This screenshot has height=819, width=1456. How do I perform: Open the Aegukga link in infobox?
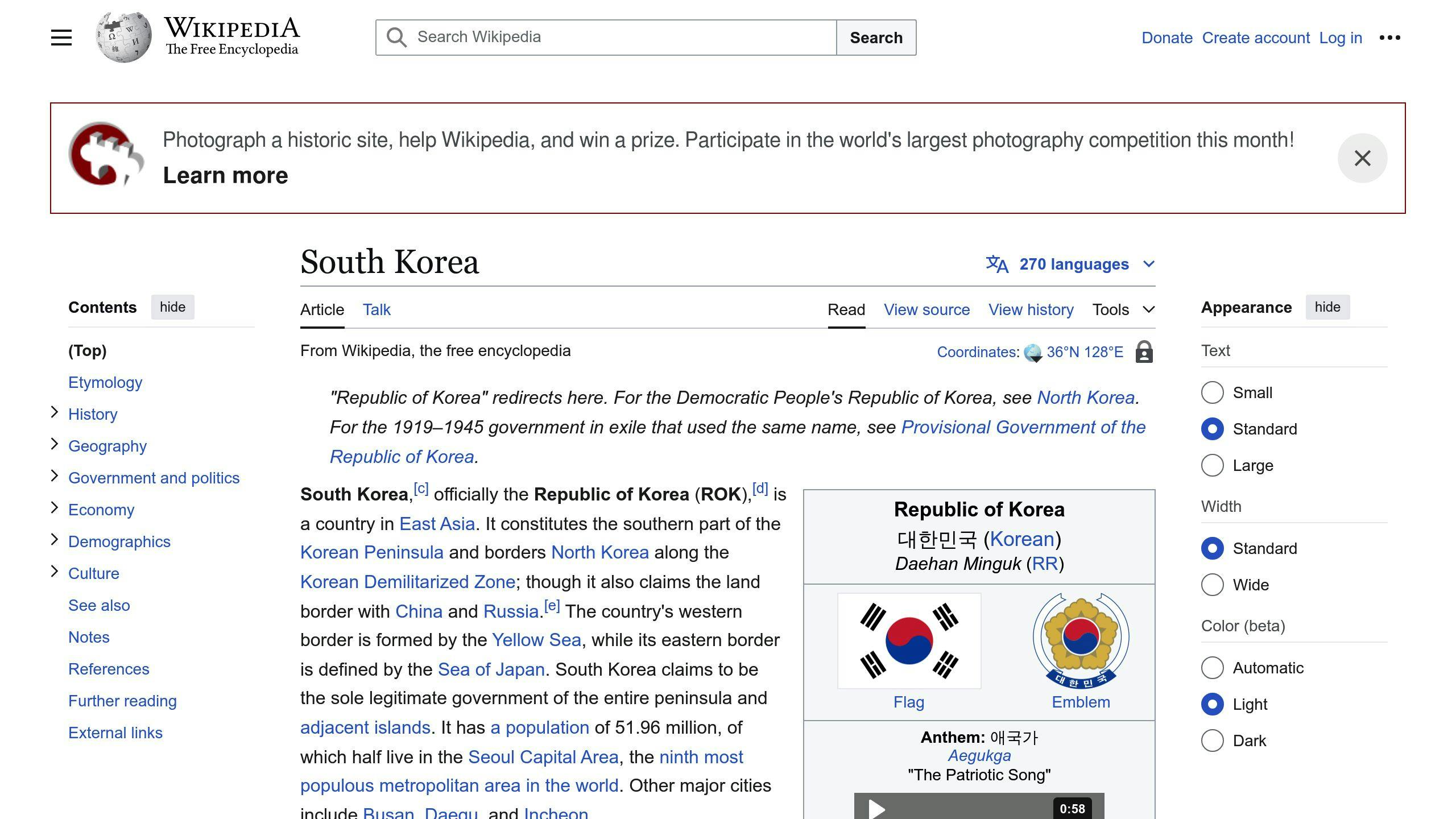[x=979, y=755]
